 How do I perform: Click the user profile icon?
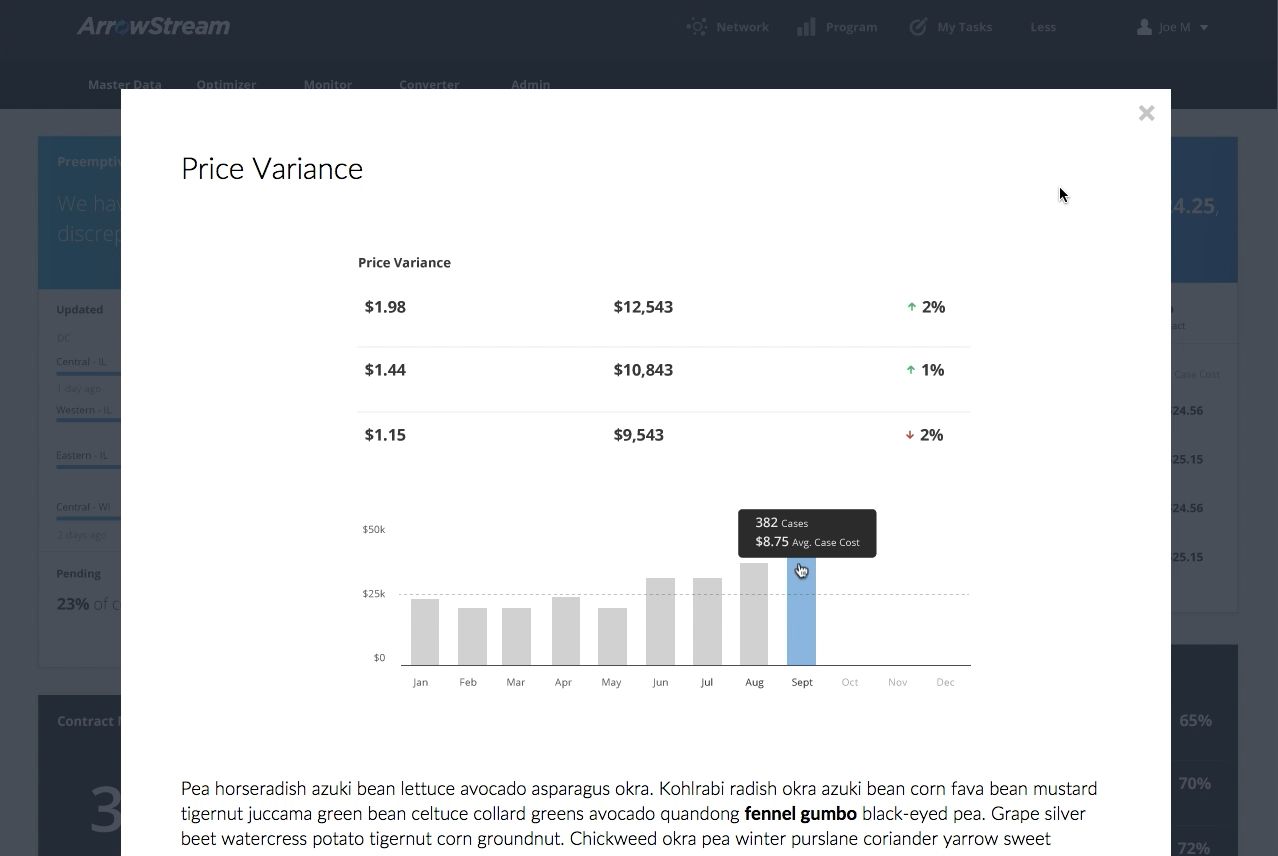click(1144, 27)
